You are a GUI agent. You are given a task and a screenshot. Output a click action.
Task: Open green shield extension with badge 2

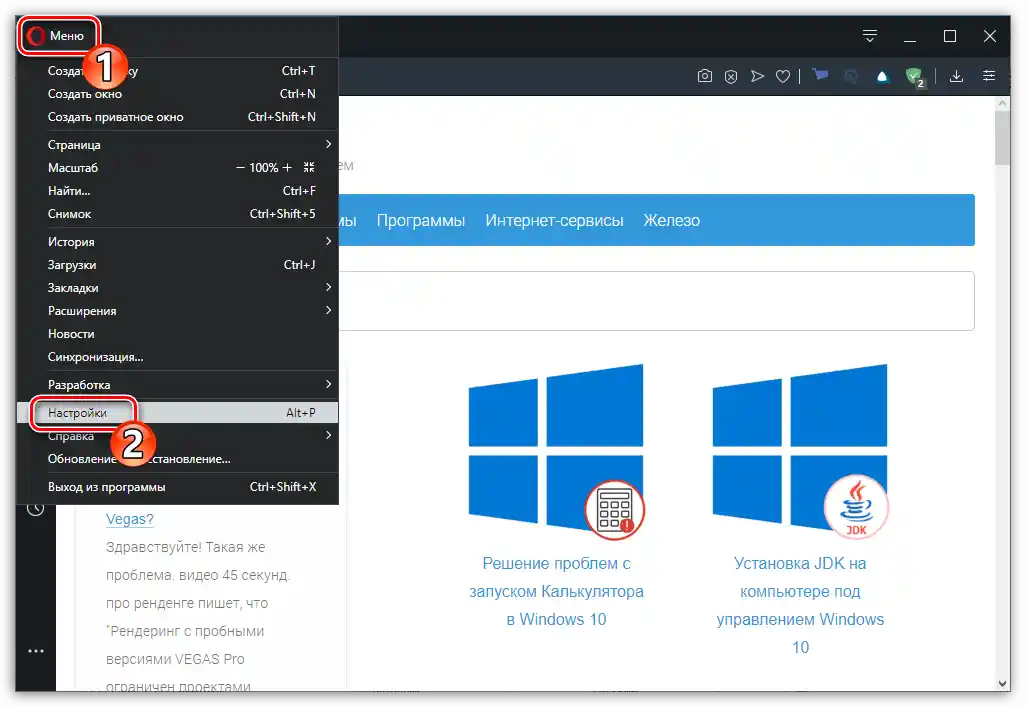coord(915,78)
